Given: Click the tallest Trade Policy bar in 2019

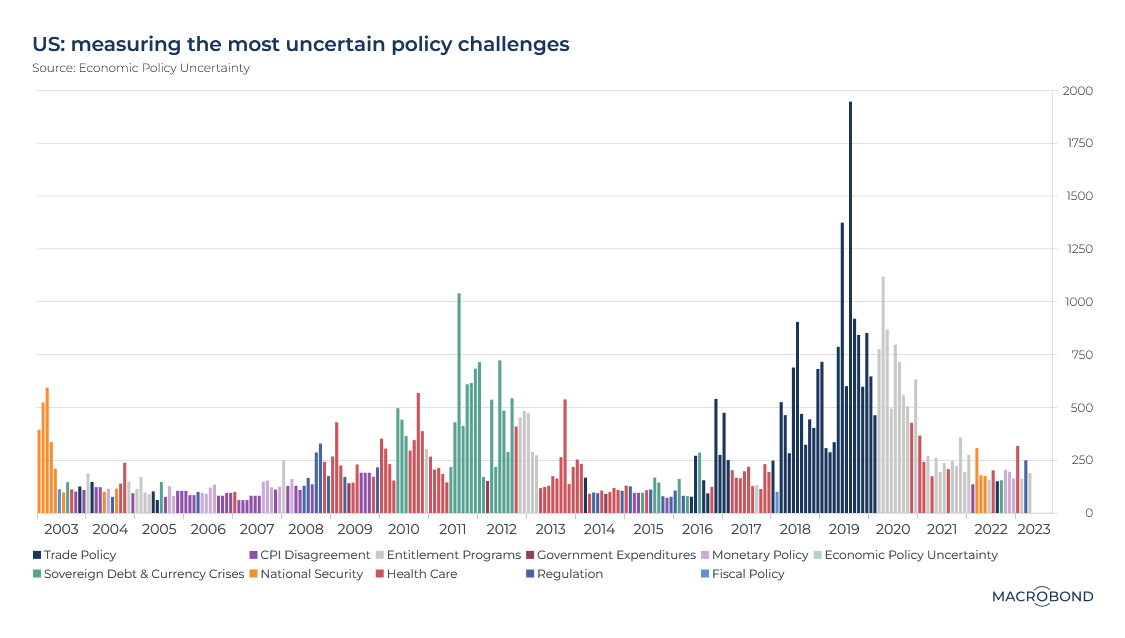Looking at the screenshot, I should pyautogui.click(x=850, y=300).
